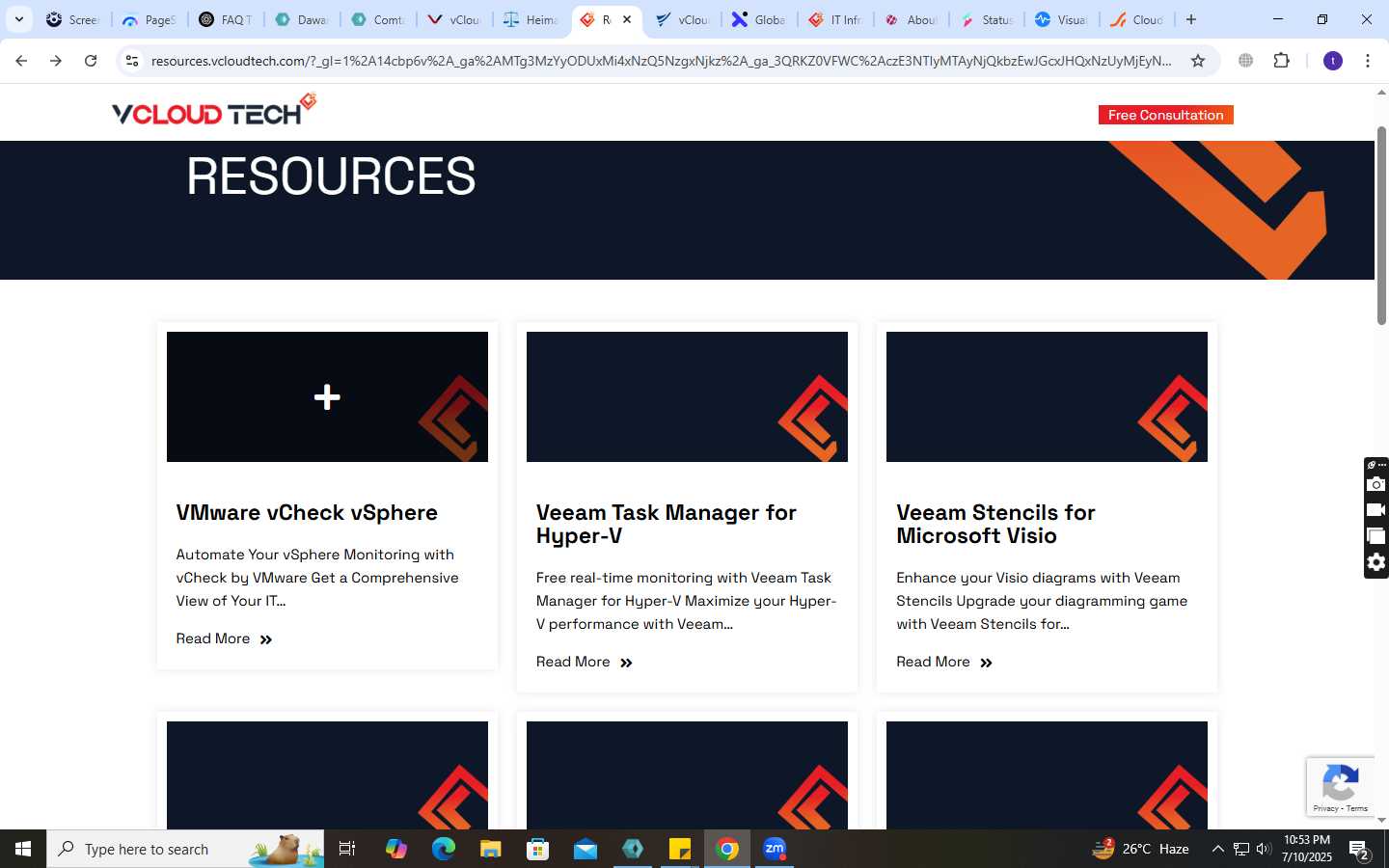Open Veeam Task Manager for Hyper-V title
The height and width of the screenshot is (868, 1389).
coord(667,524)
